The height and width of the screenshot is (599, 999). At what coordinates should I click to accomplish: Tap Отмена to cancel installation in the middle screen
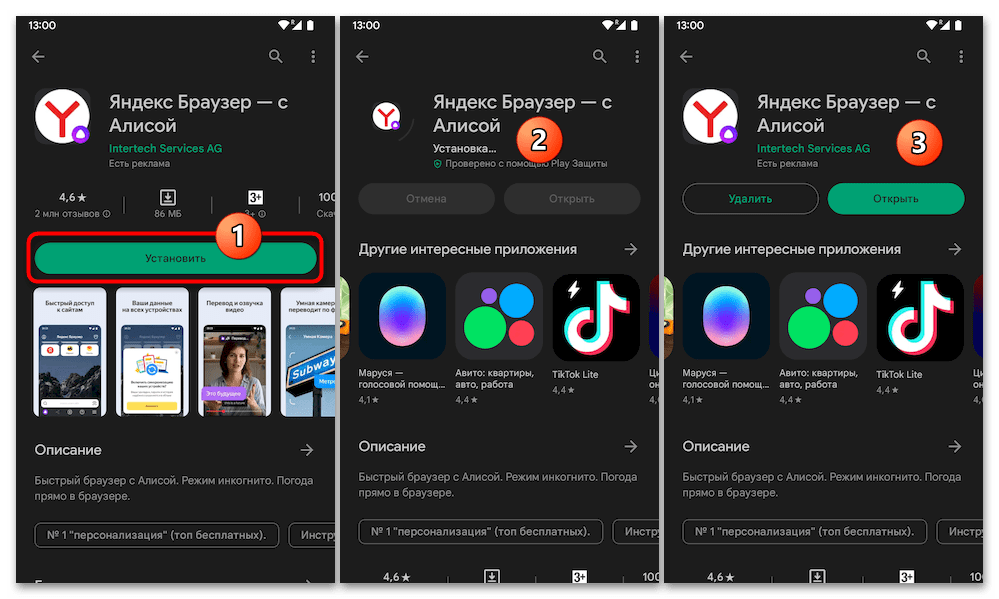(426, 198)
